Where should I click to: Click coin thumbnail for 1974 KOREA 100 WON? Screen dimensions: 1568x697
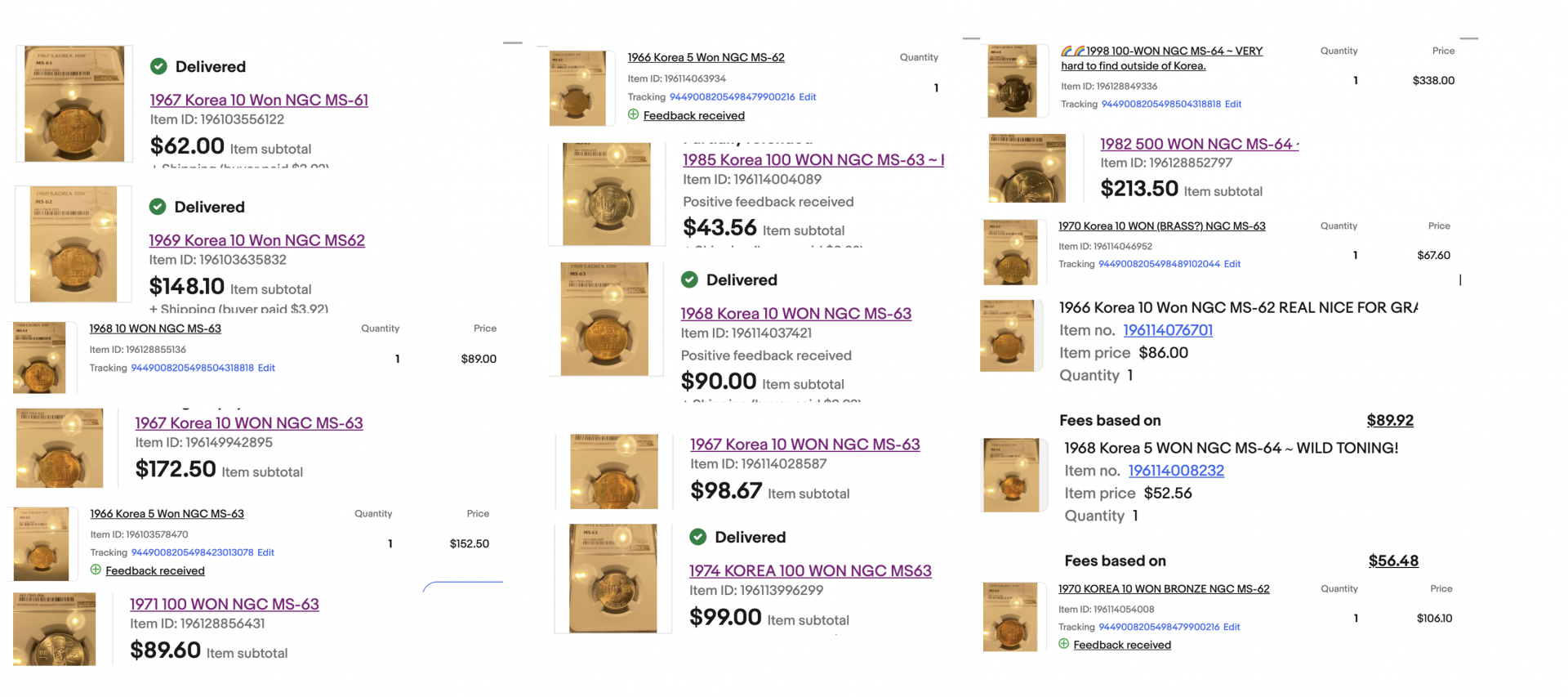point(613,579)
